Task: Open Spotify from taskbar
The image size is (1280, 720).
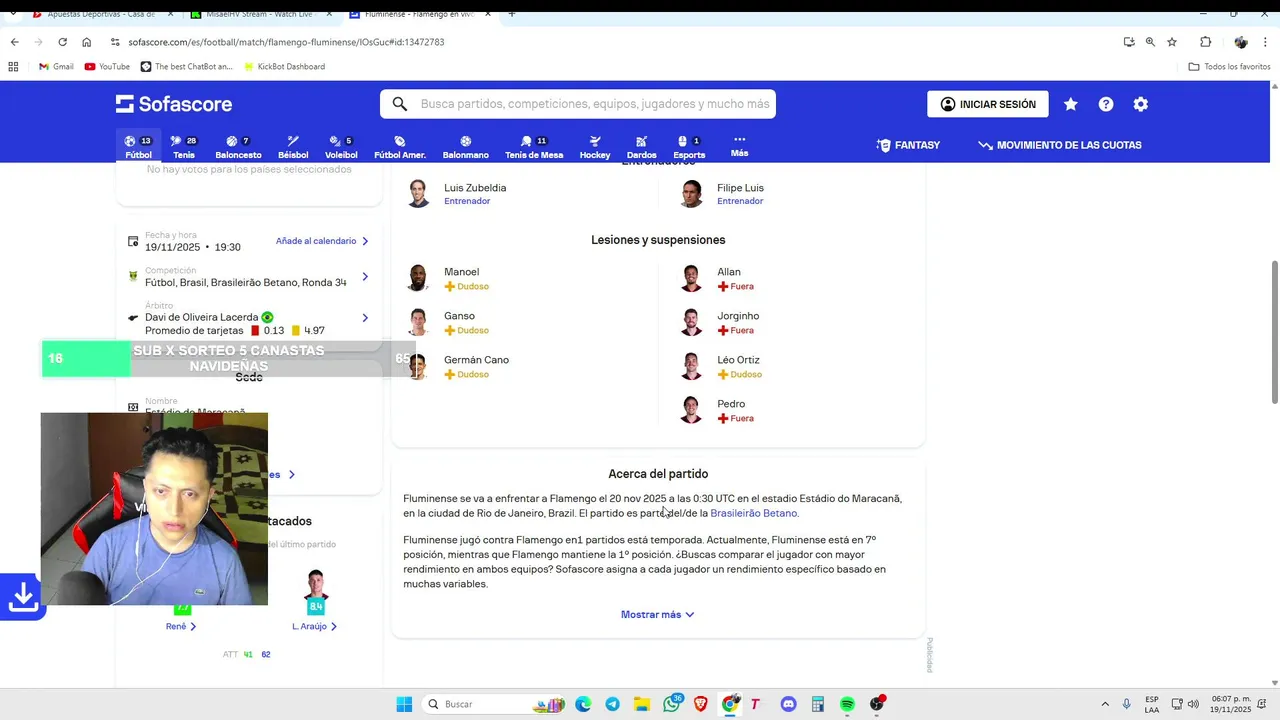Action: (847, 704)
